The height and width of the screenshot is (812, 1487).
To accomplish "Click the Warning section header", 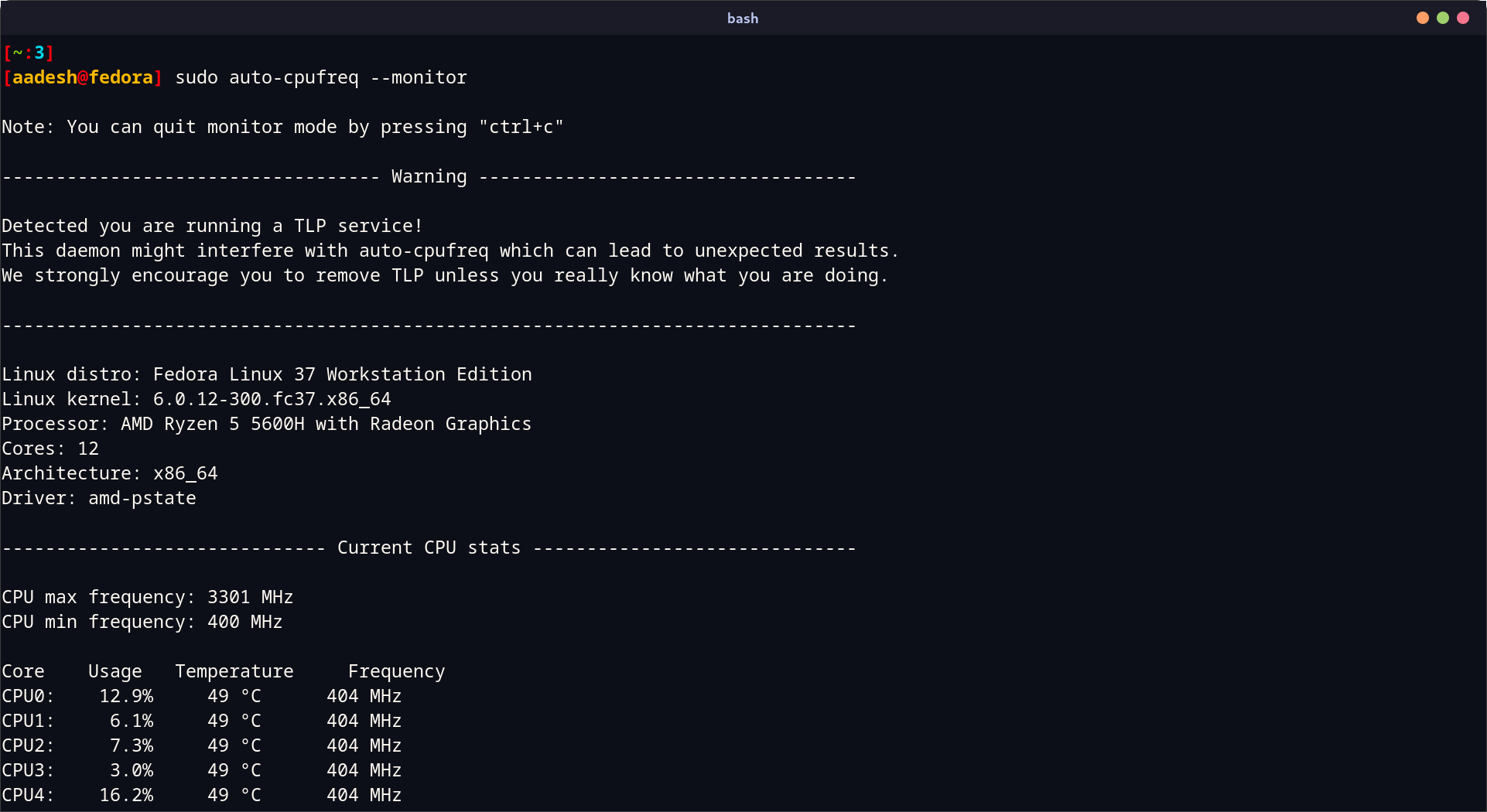I will 428,176.
